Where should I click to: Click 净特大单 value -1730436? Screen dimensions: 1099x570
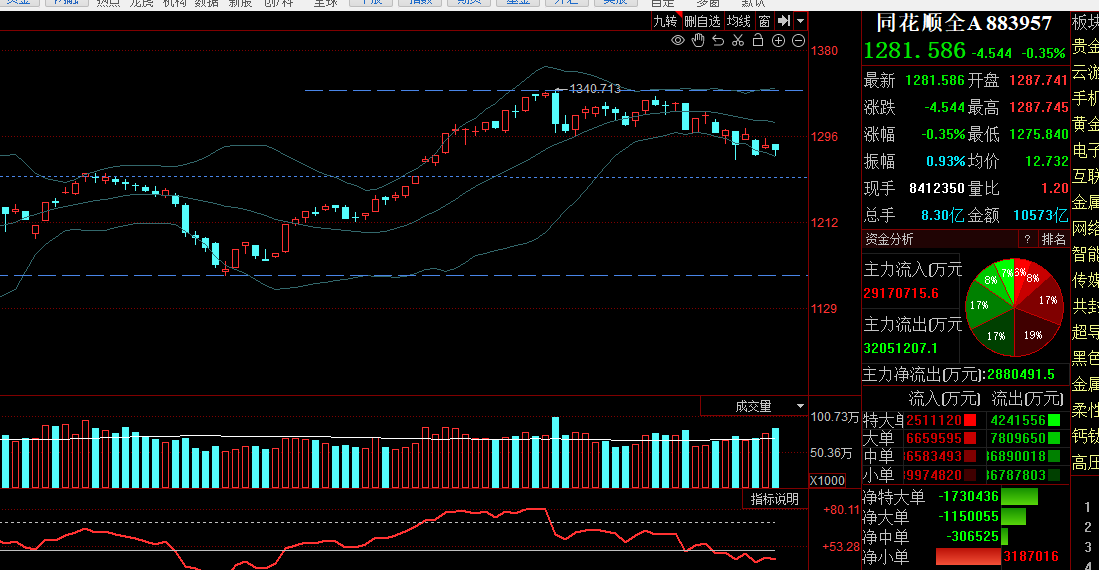coord(968,496)
